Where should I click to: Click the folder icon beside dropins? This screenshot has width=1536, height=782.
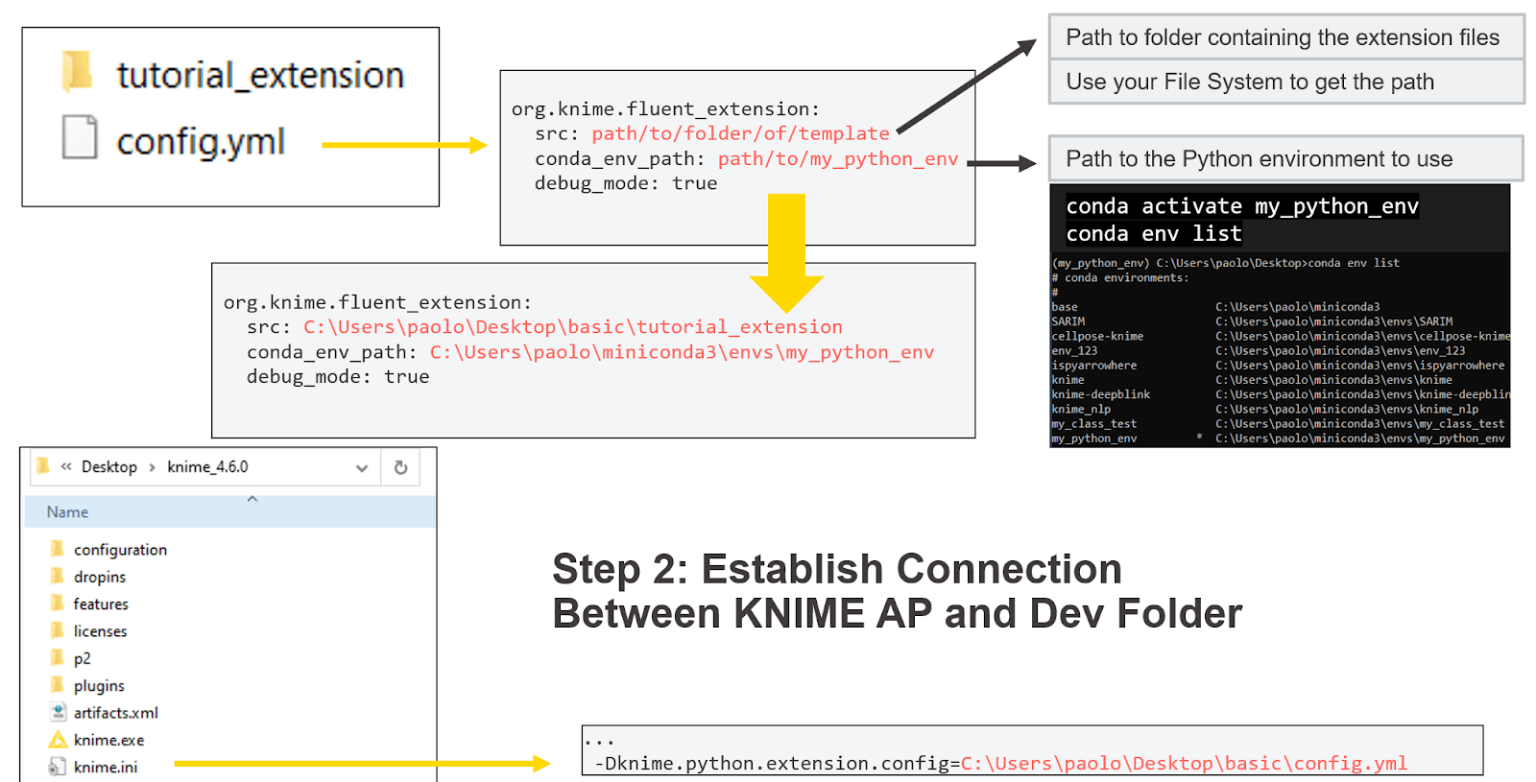point(57,576)
